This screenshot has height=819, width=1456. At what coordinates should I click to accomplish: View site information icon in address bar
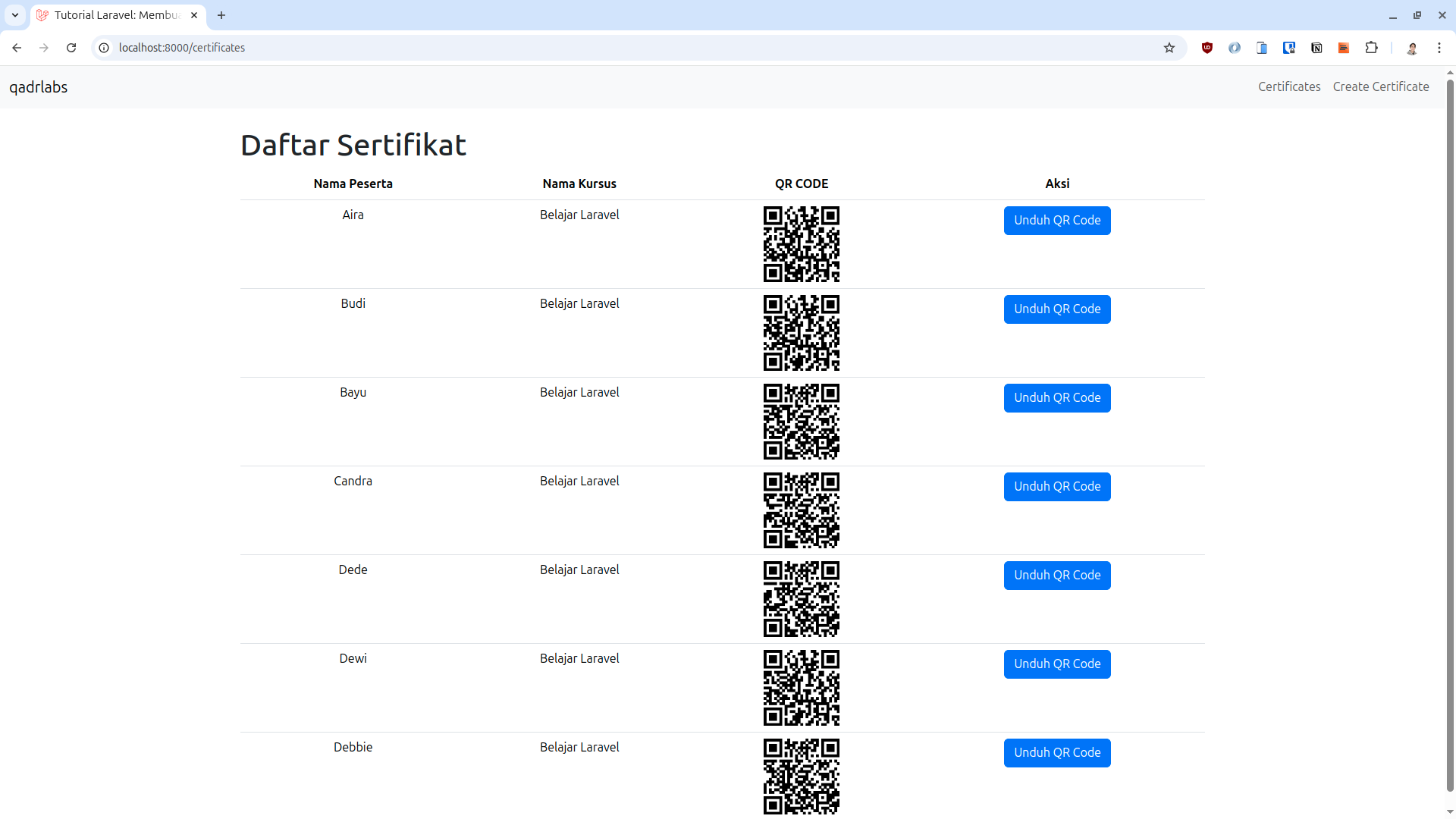[x=105, y=48]
